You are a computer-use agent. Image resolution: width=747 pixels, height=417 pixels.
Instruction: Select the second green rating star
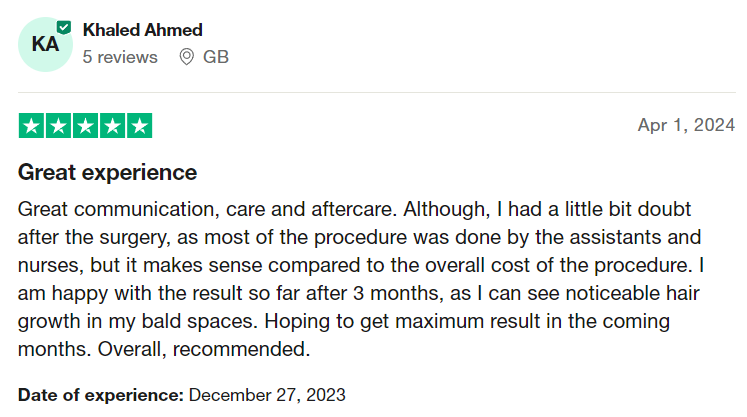58,126
